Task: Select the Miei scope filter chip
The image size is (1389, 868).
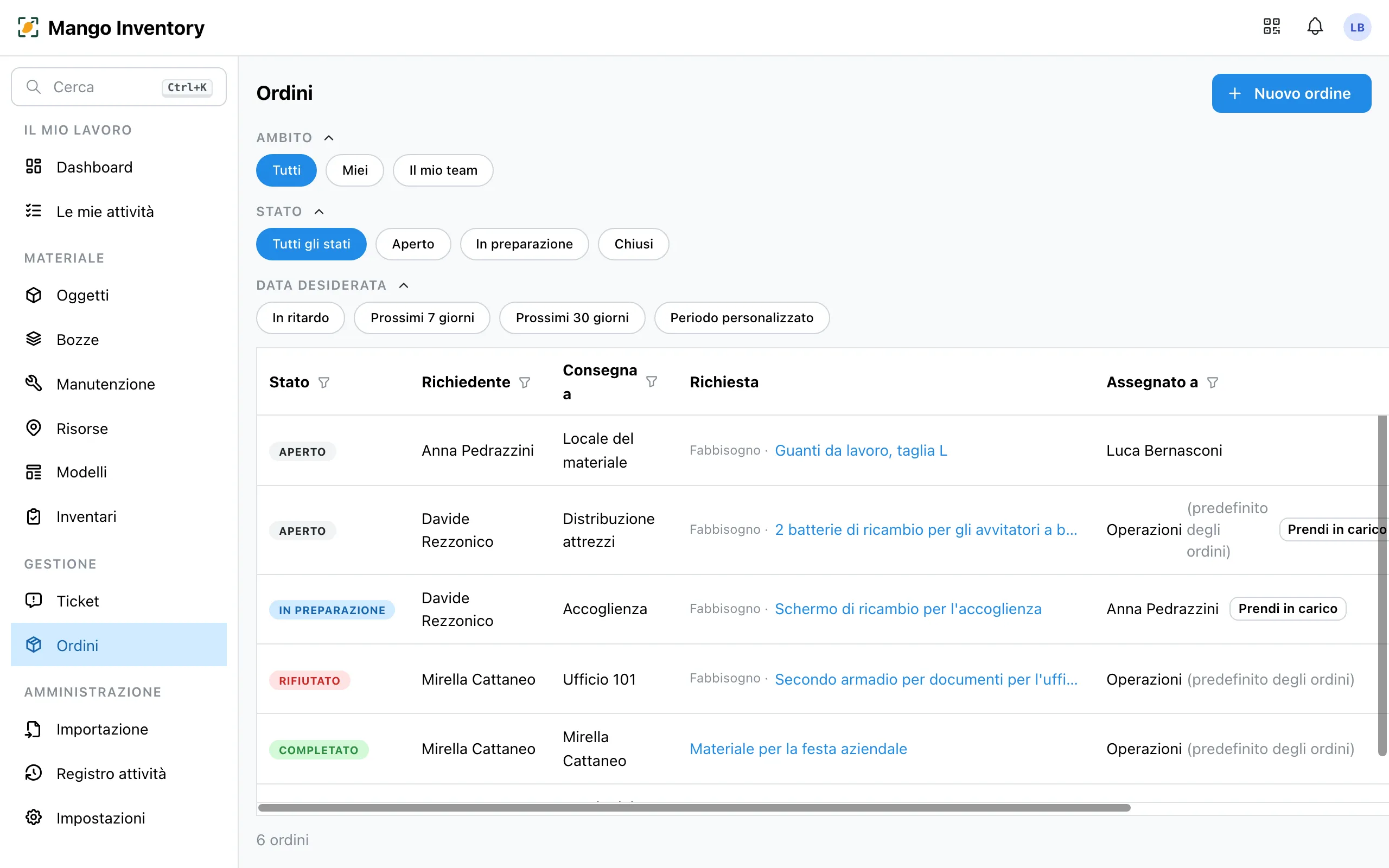Action: [355, 170]
